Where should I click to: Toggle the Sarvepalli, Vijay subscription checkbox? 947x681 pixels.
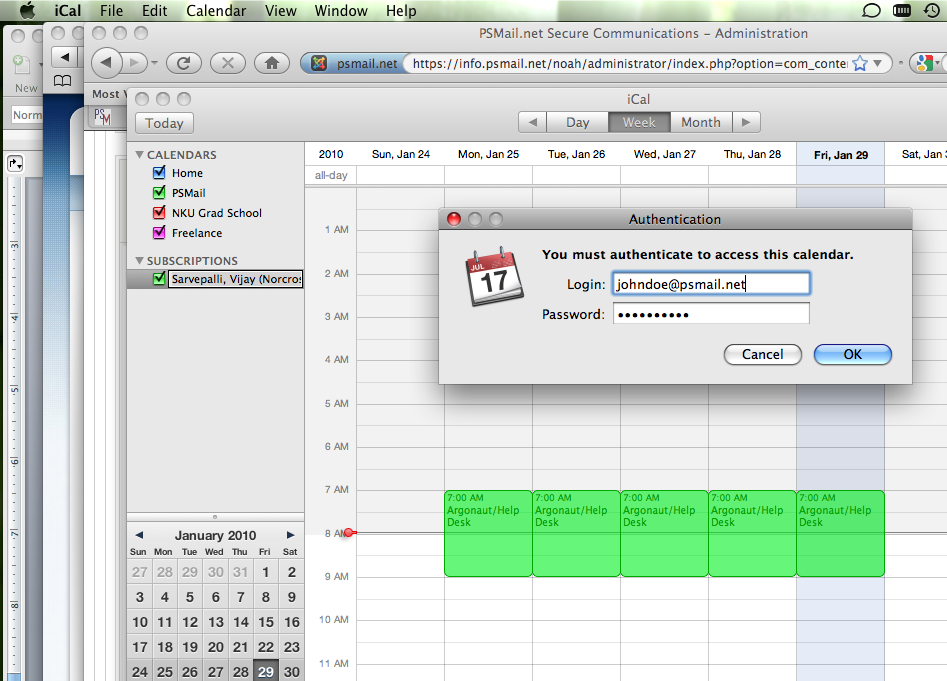159,278
